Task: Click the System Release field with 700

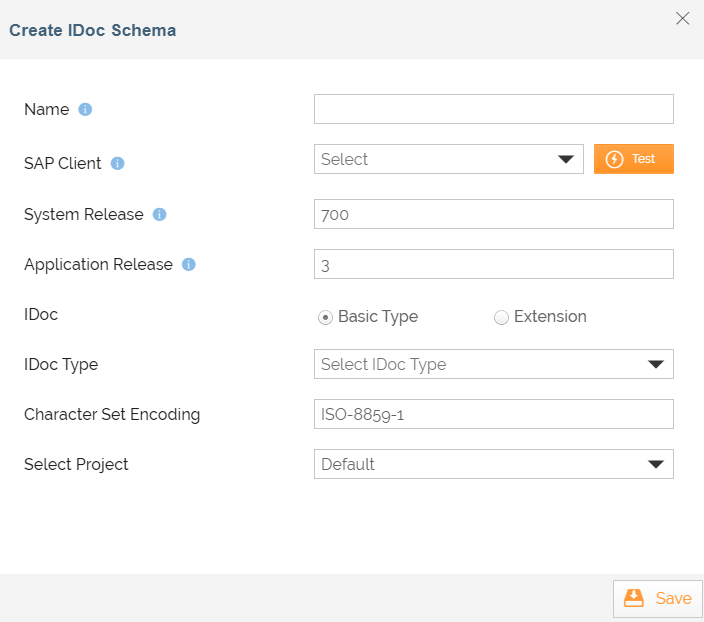Action: pos(493,214)
